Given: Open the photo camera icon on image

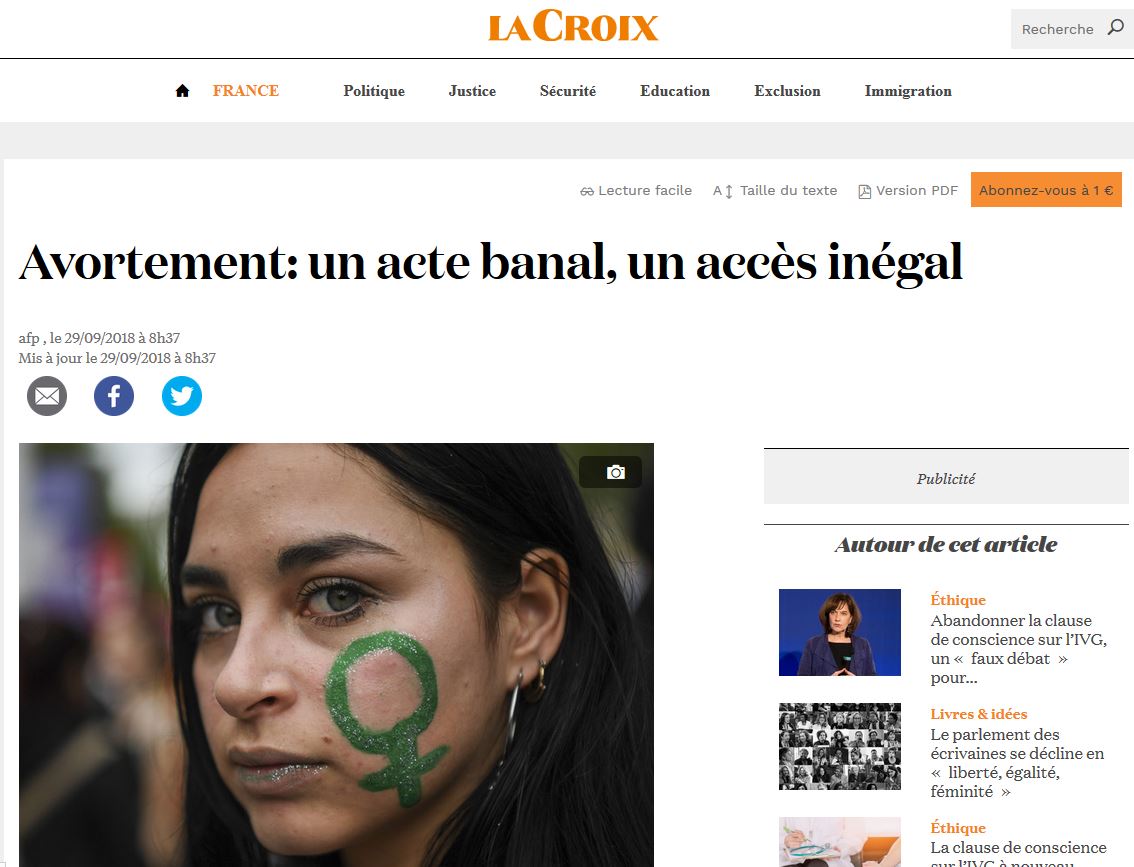Looking at the screenshot, I should pyautogui.click(x=615, y=472).
